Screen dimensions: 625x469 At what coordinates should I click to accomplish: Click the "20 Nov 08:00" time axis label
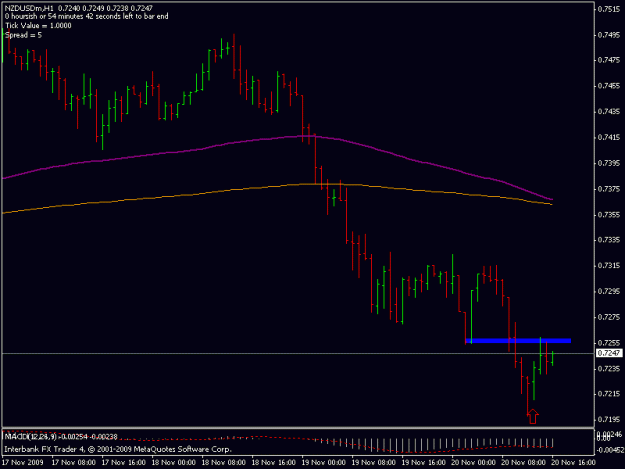[x=523, y=463]
